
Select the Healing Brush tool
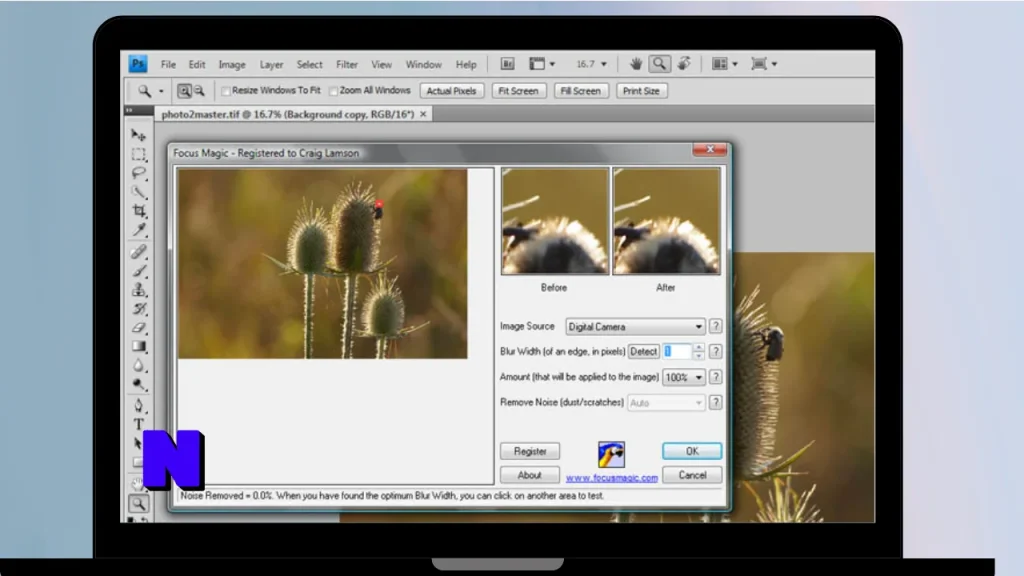[x=138, y=252]
